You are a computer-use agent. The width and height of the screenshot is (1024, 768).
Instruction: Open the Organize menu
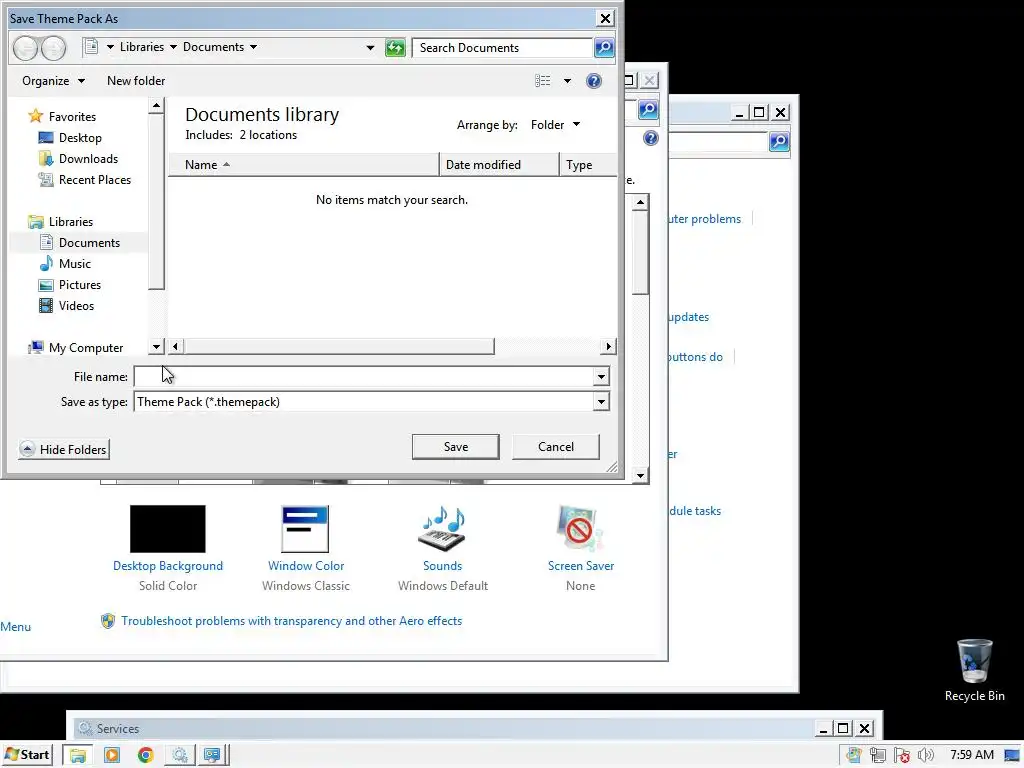[x=53, y=81]
